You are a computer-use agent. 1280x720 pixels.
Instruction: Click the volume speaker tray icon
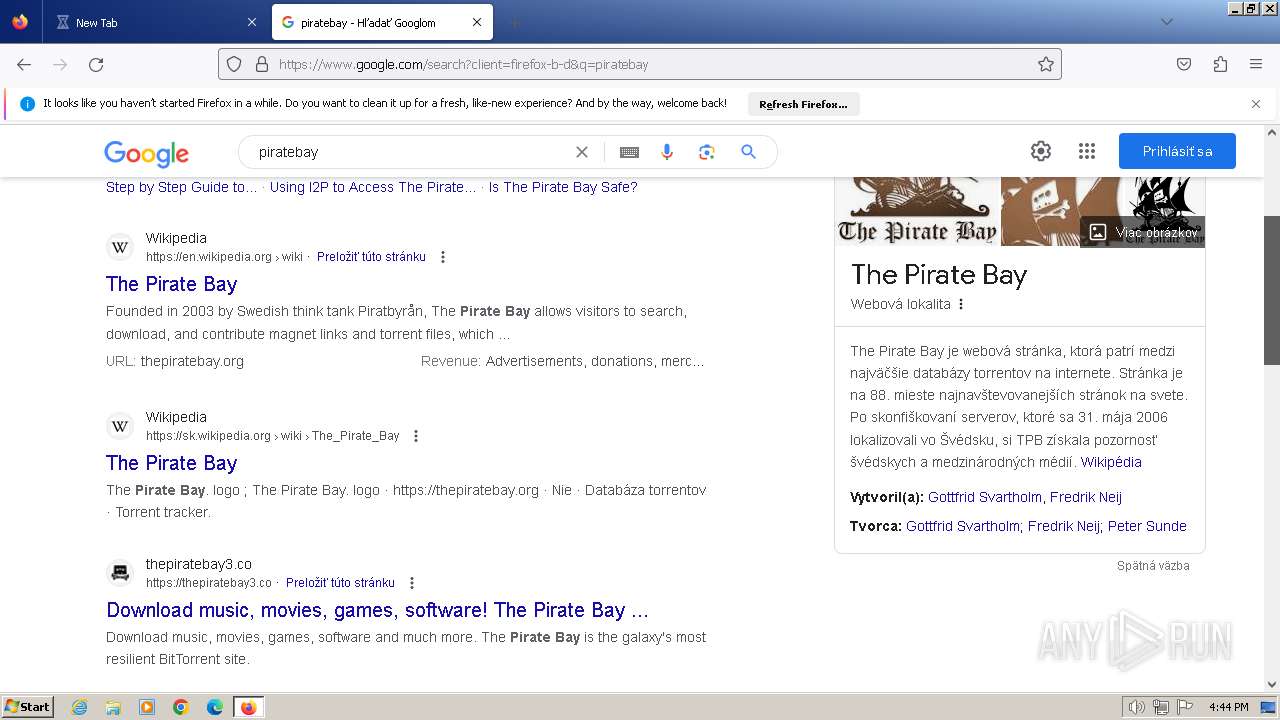click(1137, 707)
